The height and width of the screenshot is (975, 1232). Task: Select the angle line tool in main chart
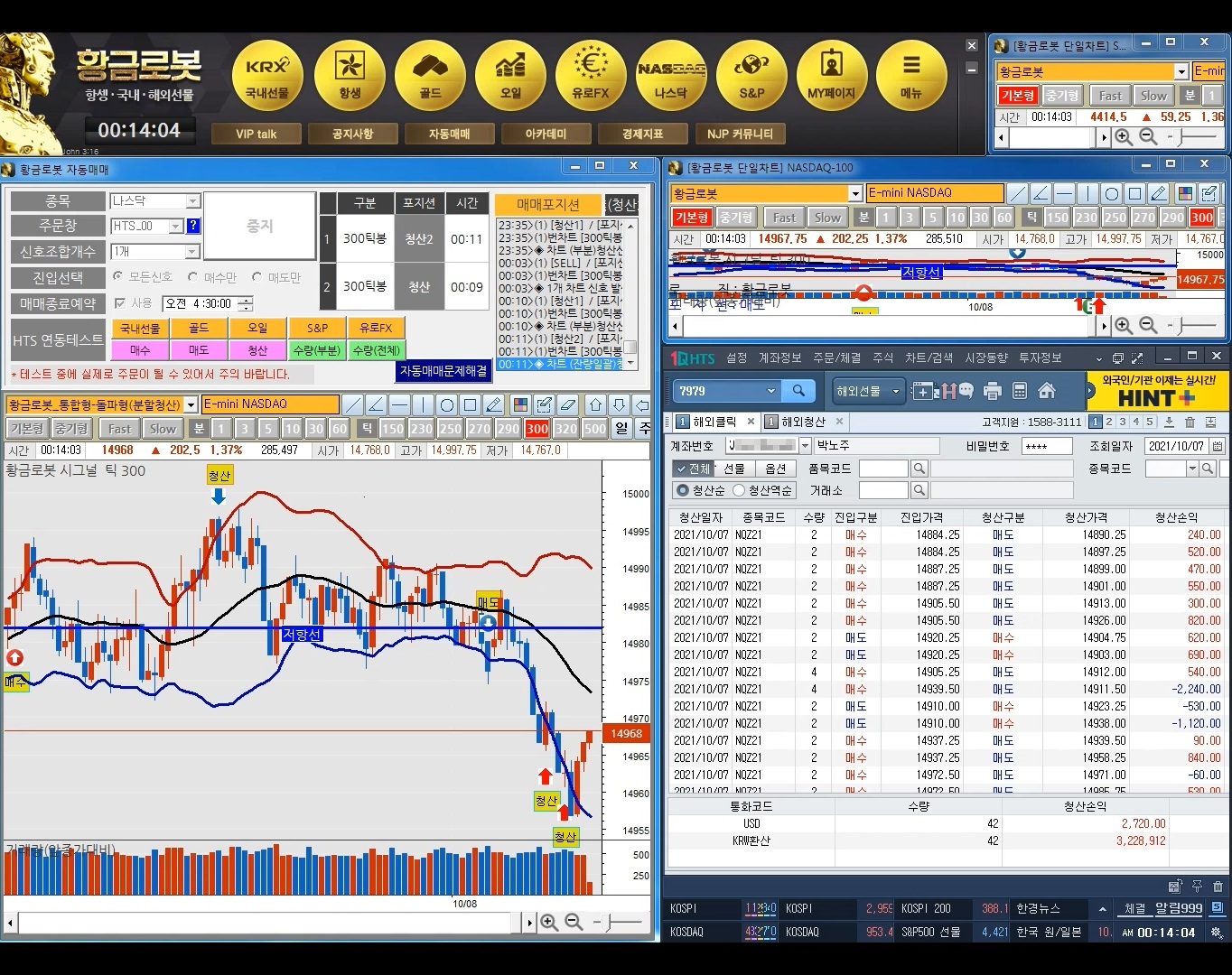(377, 404)
